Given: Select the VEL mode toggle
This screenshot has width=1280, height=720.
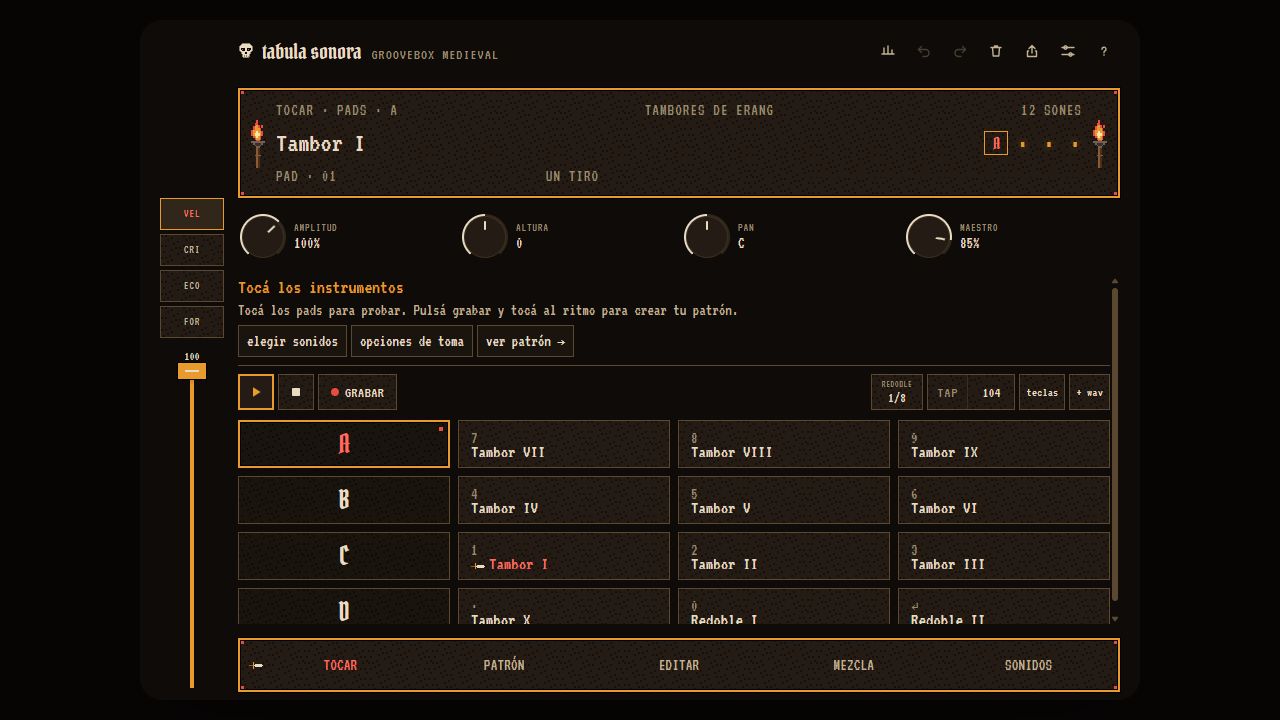Looking at the screenshot, I should coord(192,214).
